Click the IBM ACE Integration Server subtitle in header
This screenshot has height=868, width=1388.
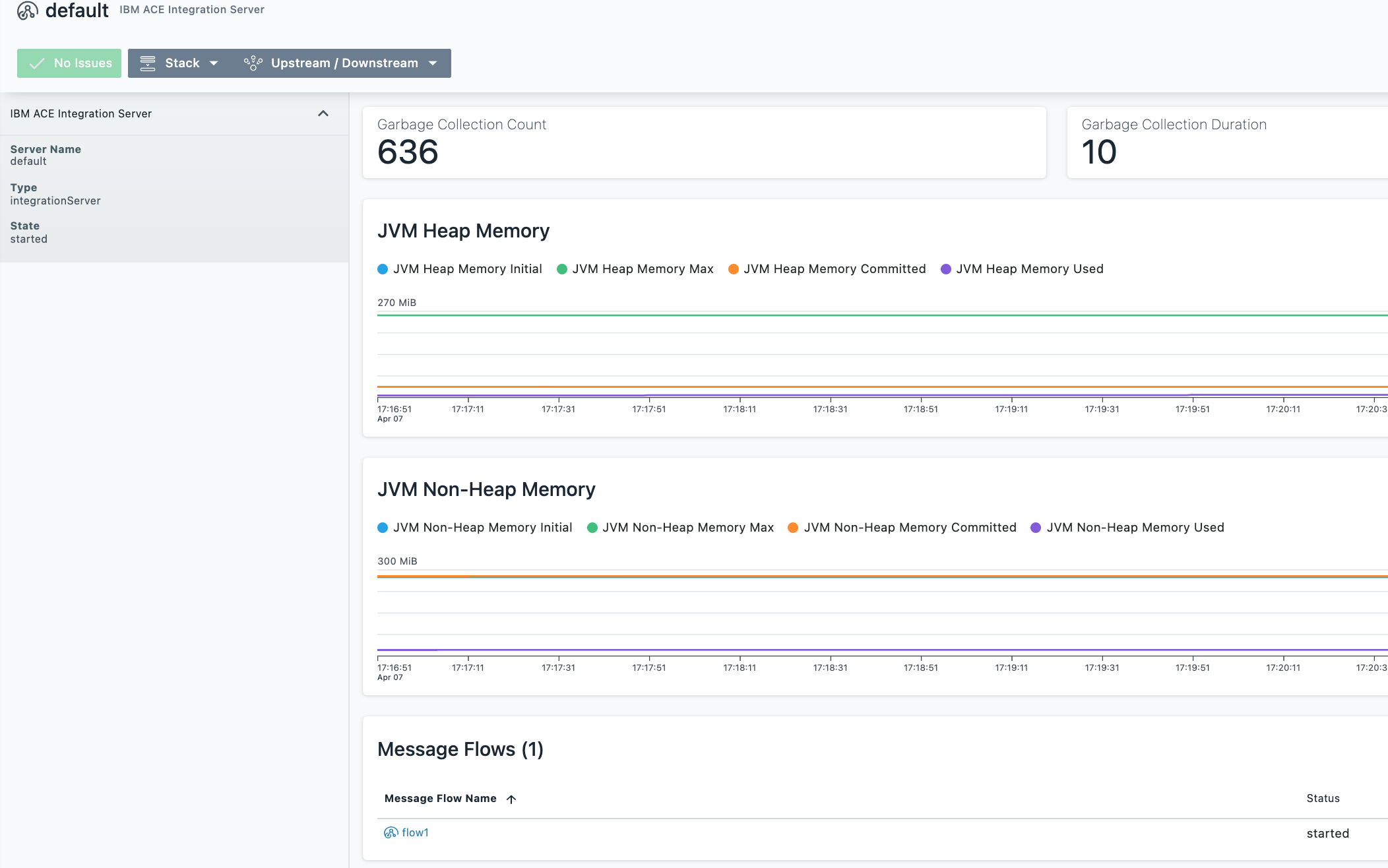pos(192,10)
